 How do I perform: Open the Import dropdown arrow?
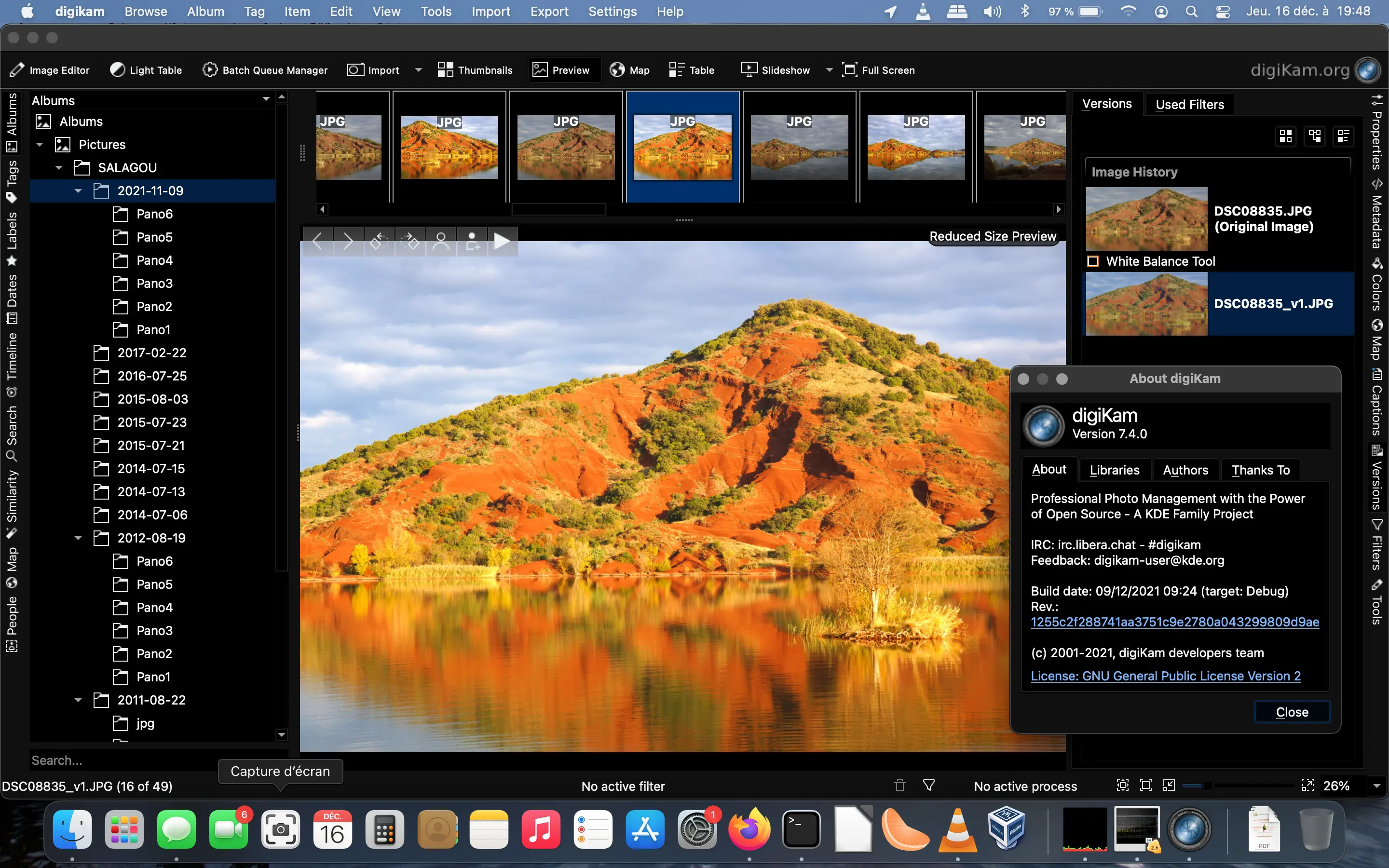point(418,69)
